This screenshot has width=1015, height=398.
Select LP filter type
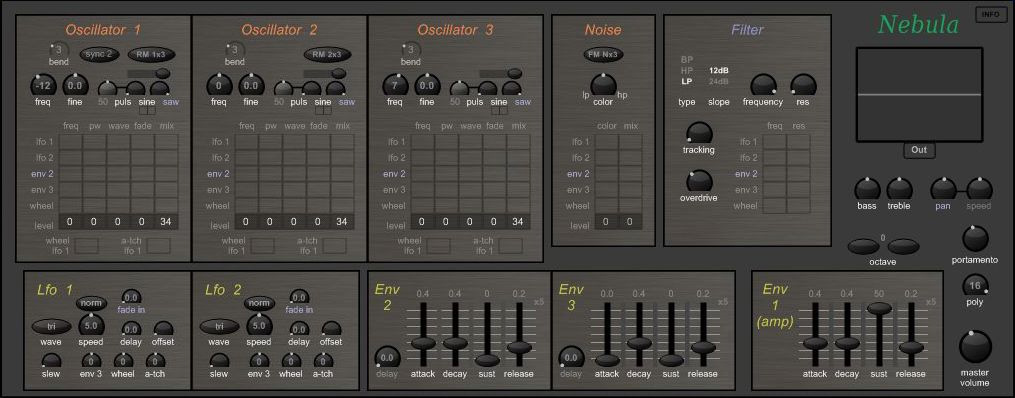coord(686,82)
